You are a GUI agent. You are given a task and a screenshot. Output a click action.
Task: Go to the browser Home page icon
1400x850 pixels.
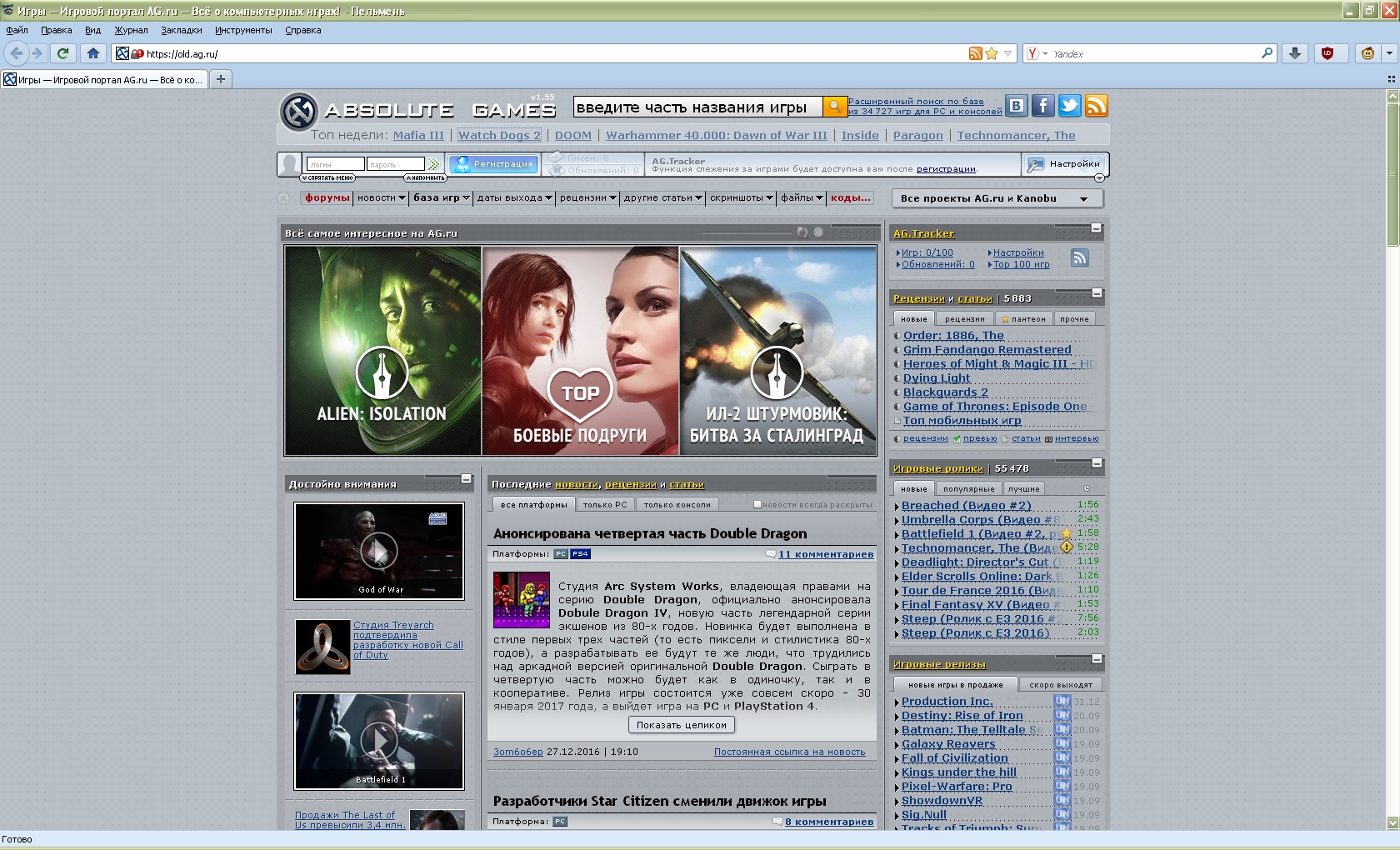(93, 53)
